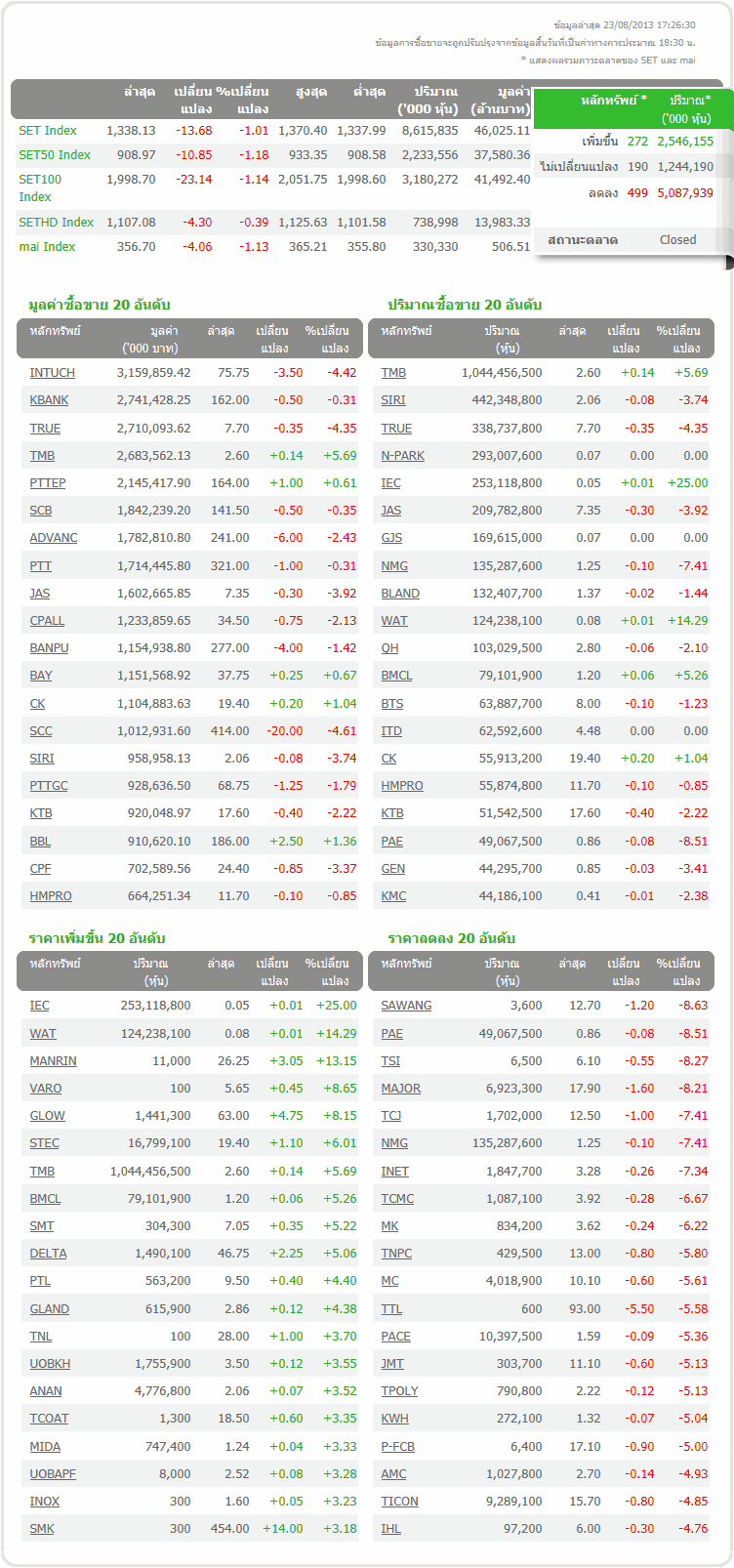Open the SET100 Index link
734x1568 pixels.
(x=40, y=180)
